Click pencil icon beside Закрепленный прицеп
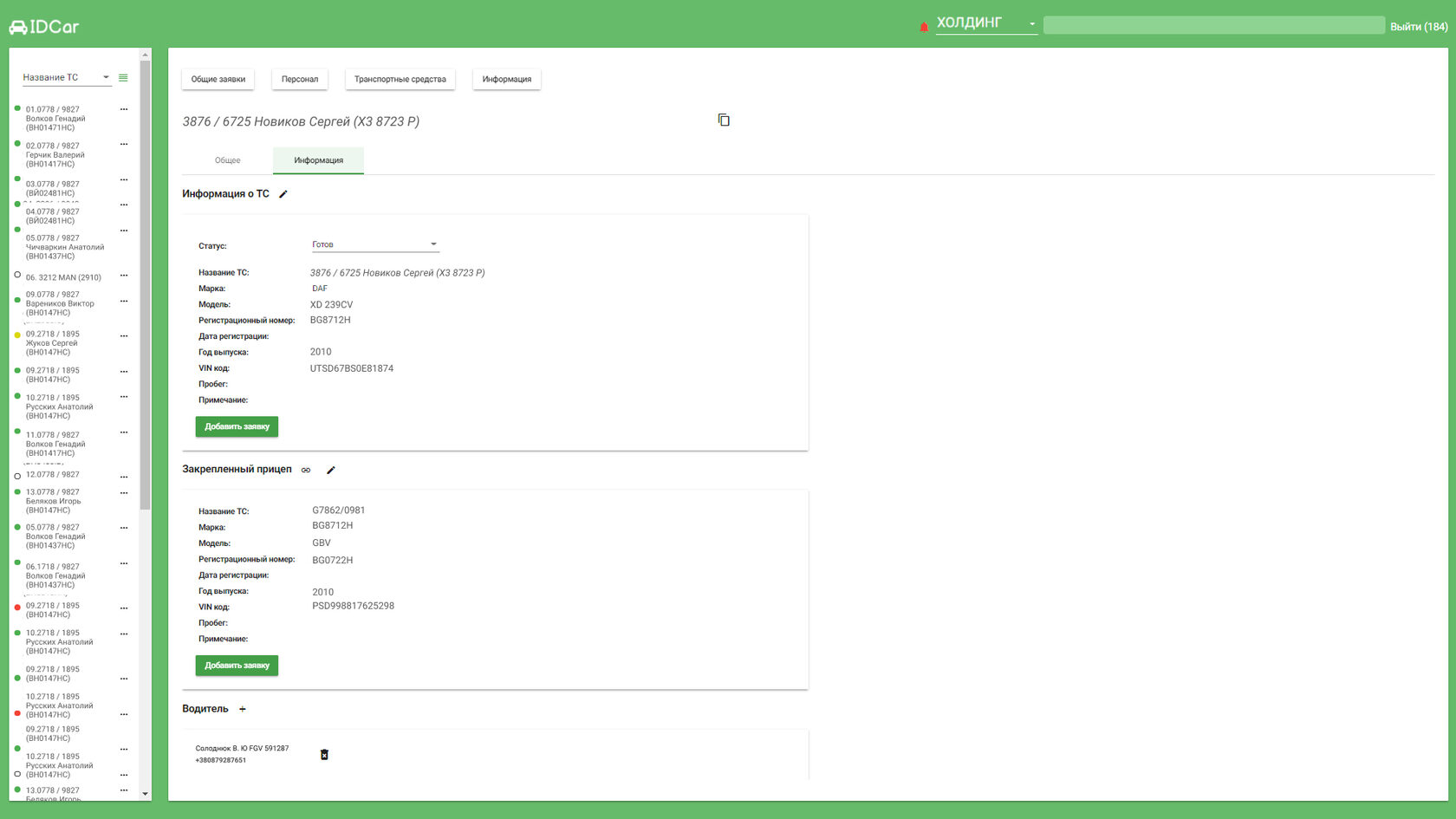This screenshot has width=1456, height=819. click(x=330, y=470)
